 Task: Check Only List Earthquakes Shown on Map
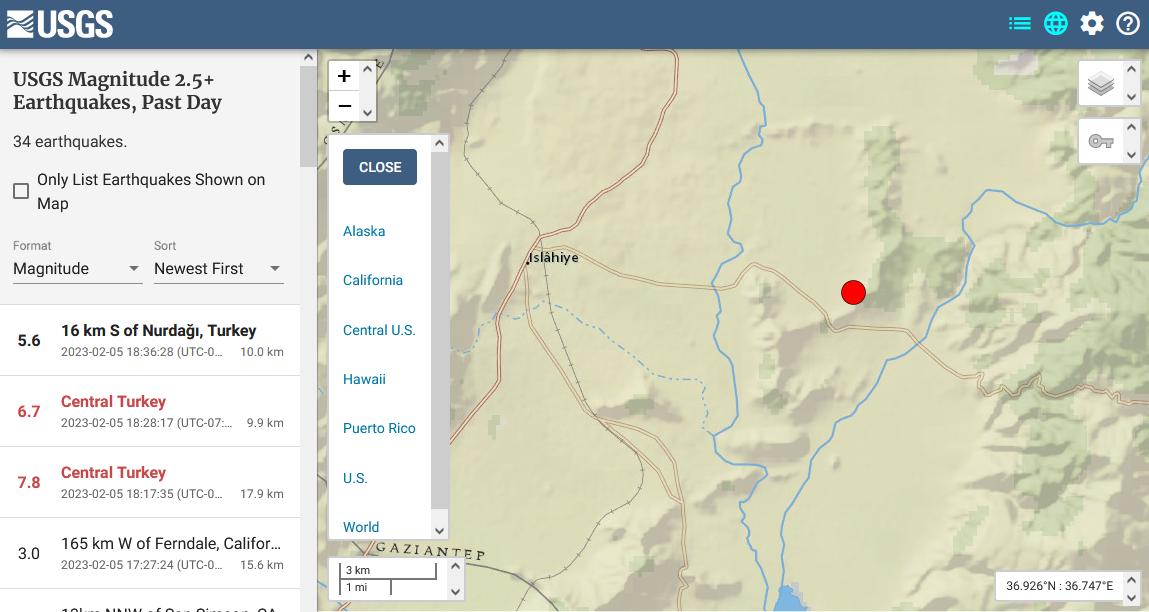pos(21,191)
